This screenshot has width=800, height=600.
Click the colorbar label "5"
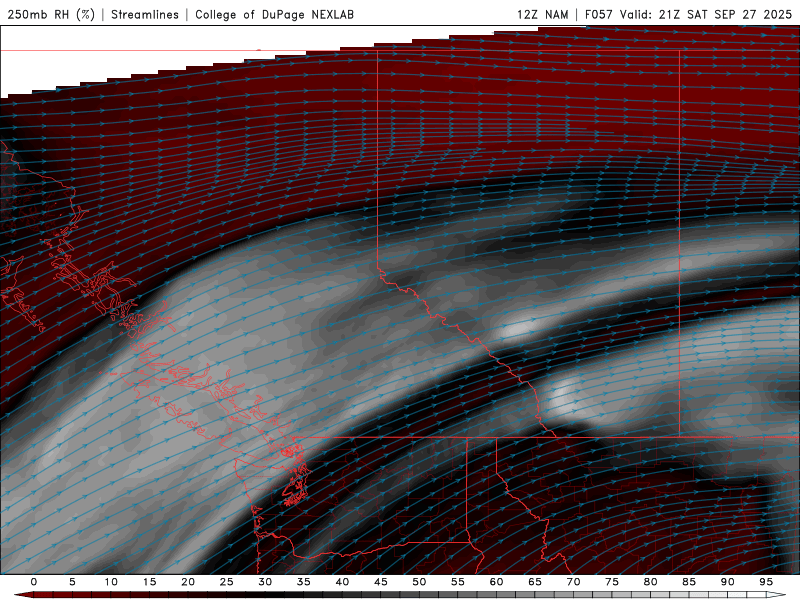(x=72, y=582)
